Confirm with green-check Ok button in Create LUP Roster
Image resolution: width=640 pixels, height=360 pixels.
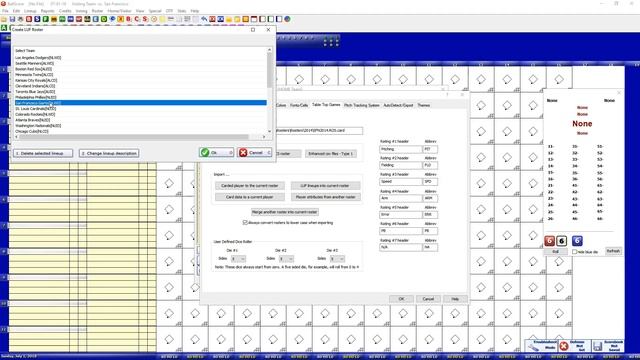click(217, 153)
